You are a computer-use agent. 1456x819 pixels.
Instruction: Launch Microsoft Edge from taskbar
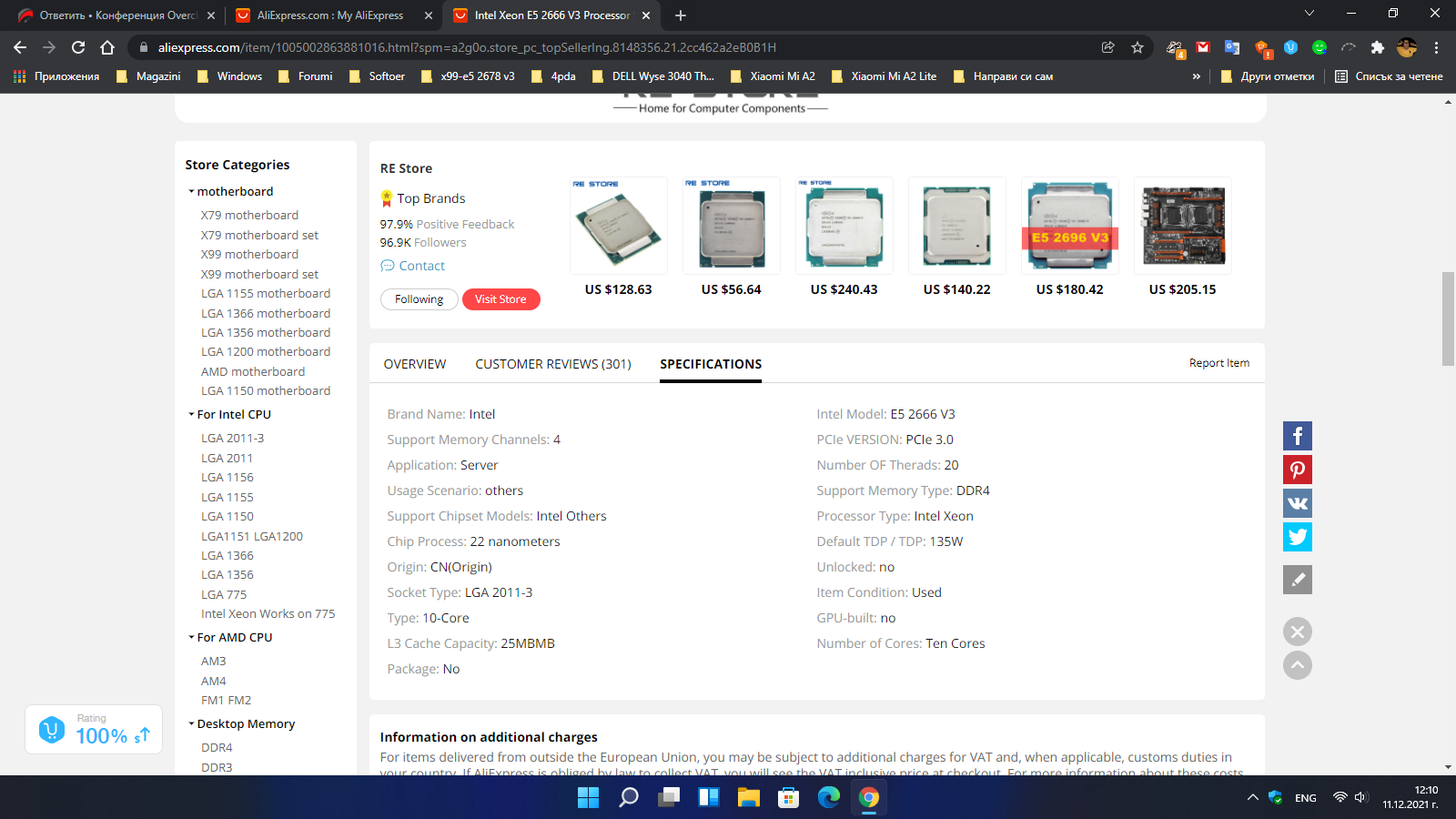tap(829, 798)
